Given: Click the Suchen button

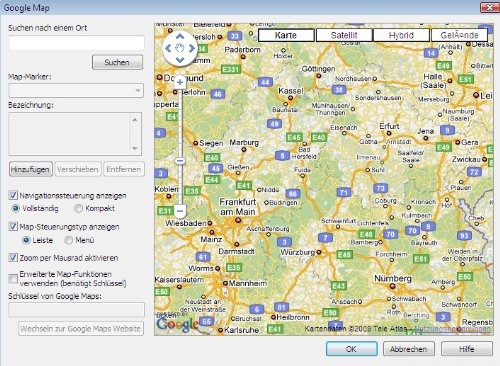Looking at the screenshot, I should click(x=117, y=62).
